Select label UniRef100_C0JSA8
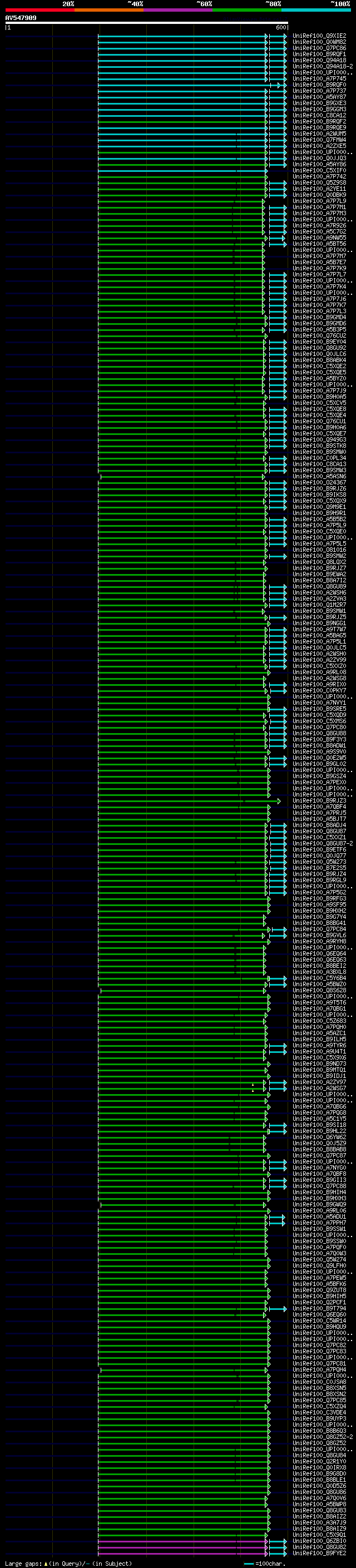Image resolution: width=356 pixels, height=1568 pixels. coord(319,1381)
